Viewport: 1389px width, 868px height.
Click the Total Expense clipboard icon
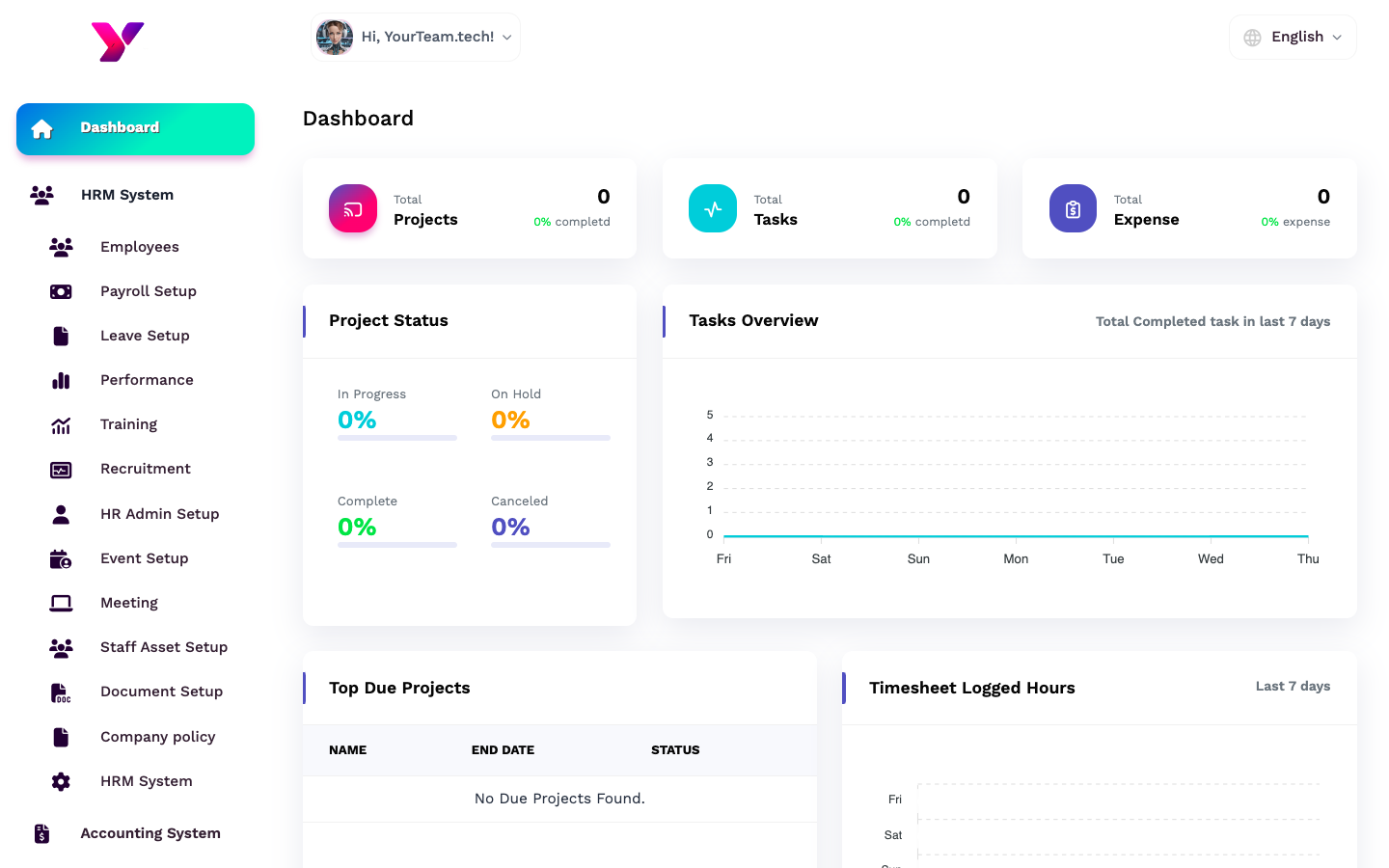[1073, 208]
